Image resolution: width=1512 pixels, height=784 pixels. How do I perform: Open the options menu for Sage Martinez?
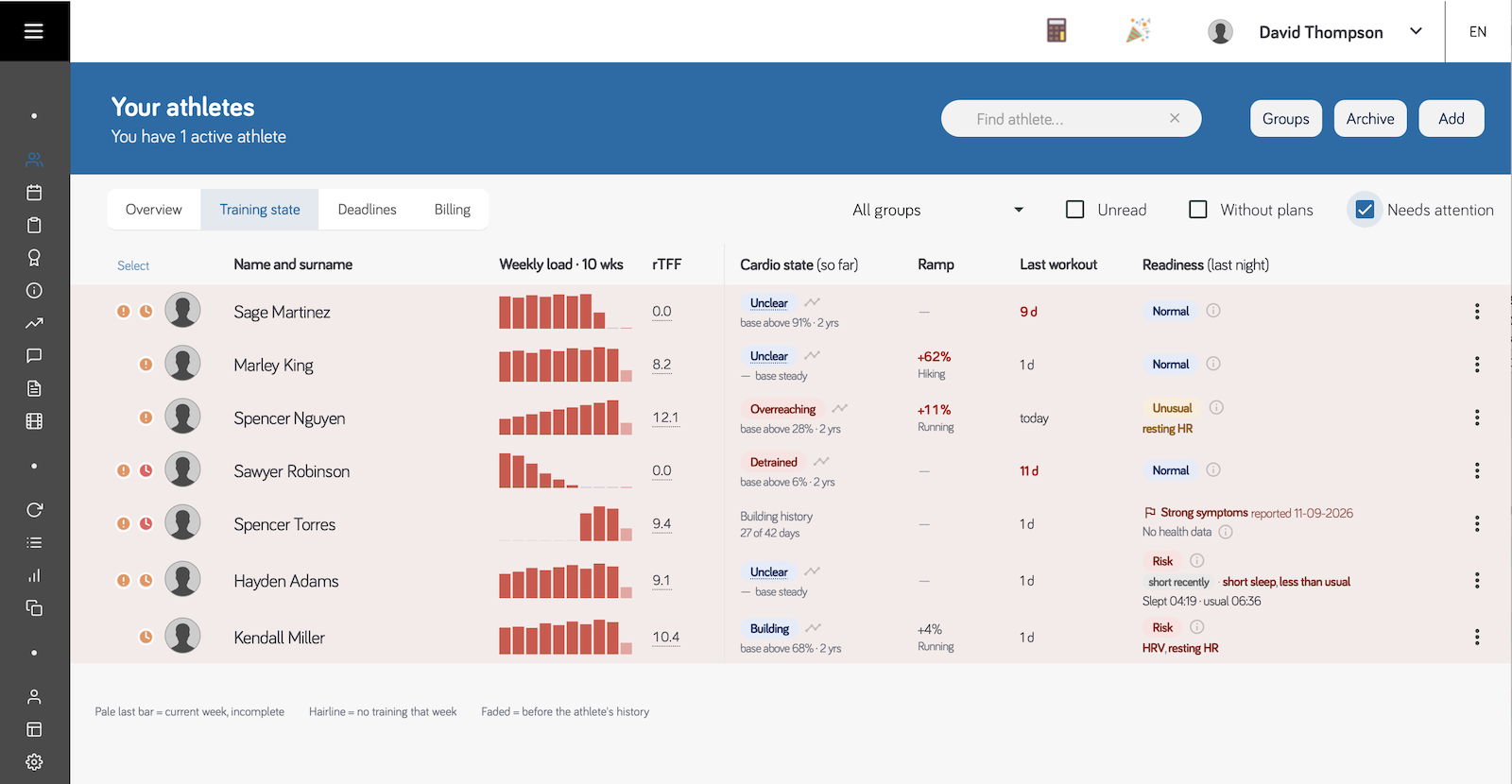pyautogui.click(x=1477, y=311)
